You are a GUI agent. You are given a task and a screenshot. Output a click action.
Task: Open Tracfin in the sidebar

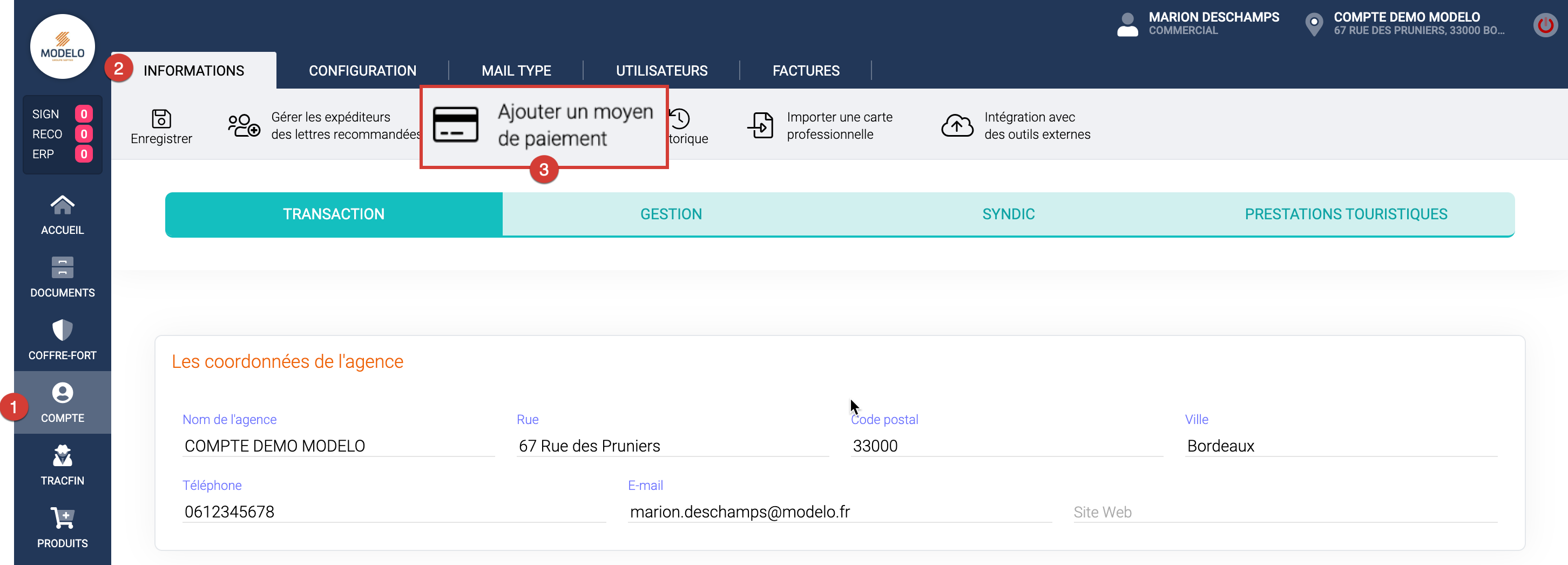pos(62,465)
